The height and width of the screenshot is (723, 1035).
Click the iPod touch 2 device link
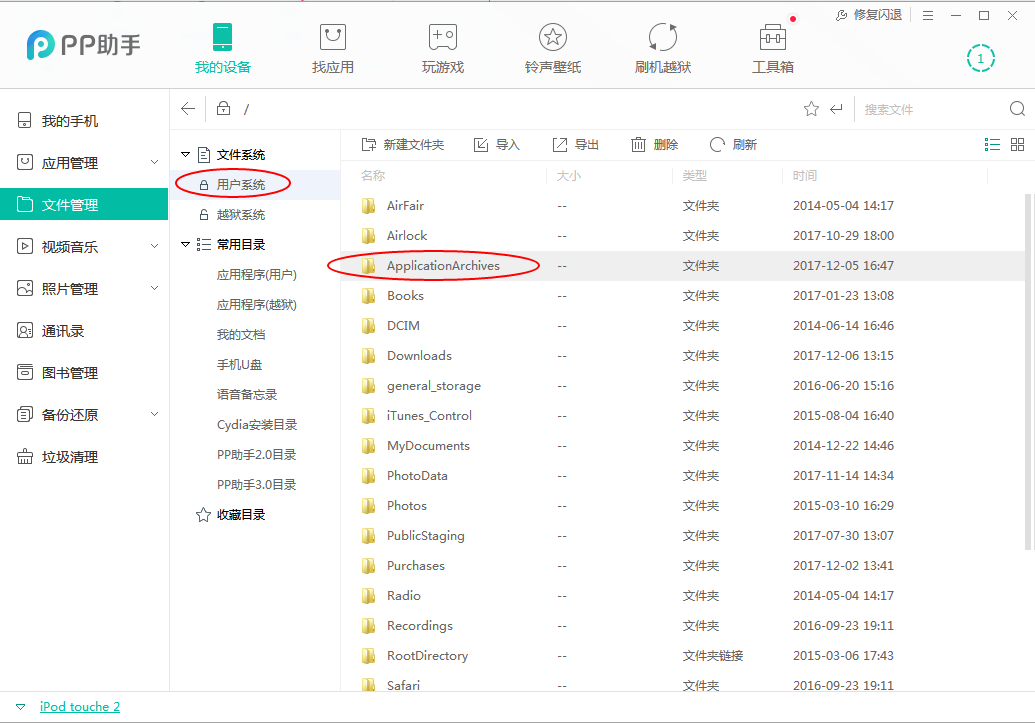pos(79,706)
